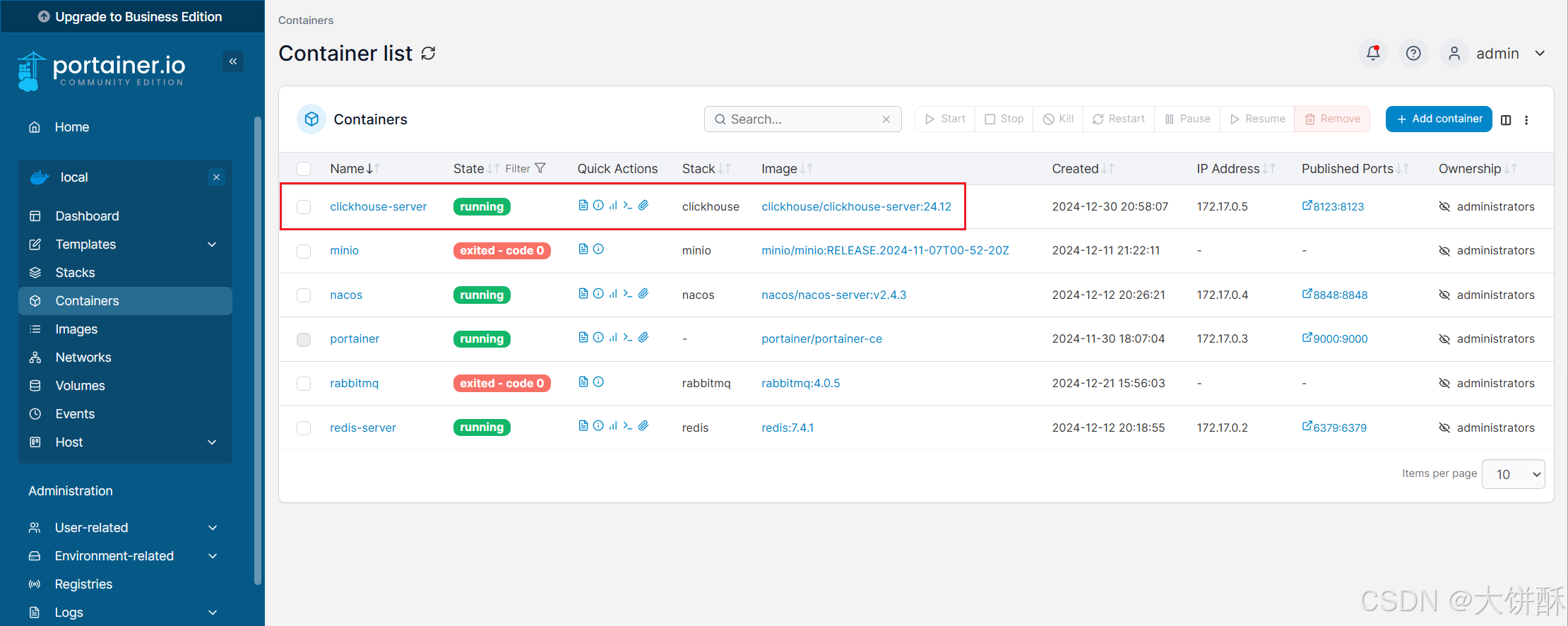Image resolution: width=1568 pixels, height=626 pixels.
Task: Check the rabbitmq row checkbox
Action: click(304, 384)
